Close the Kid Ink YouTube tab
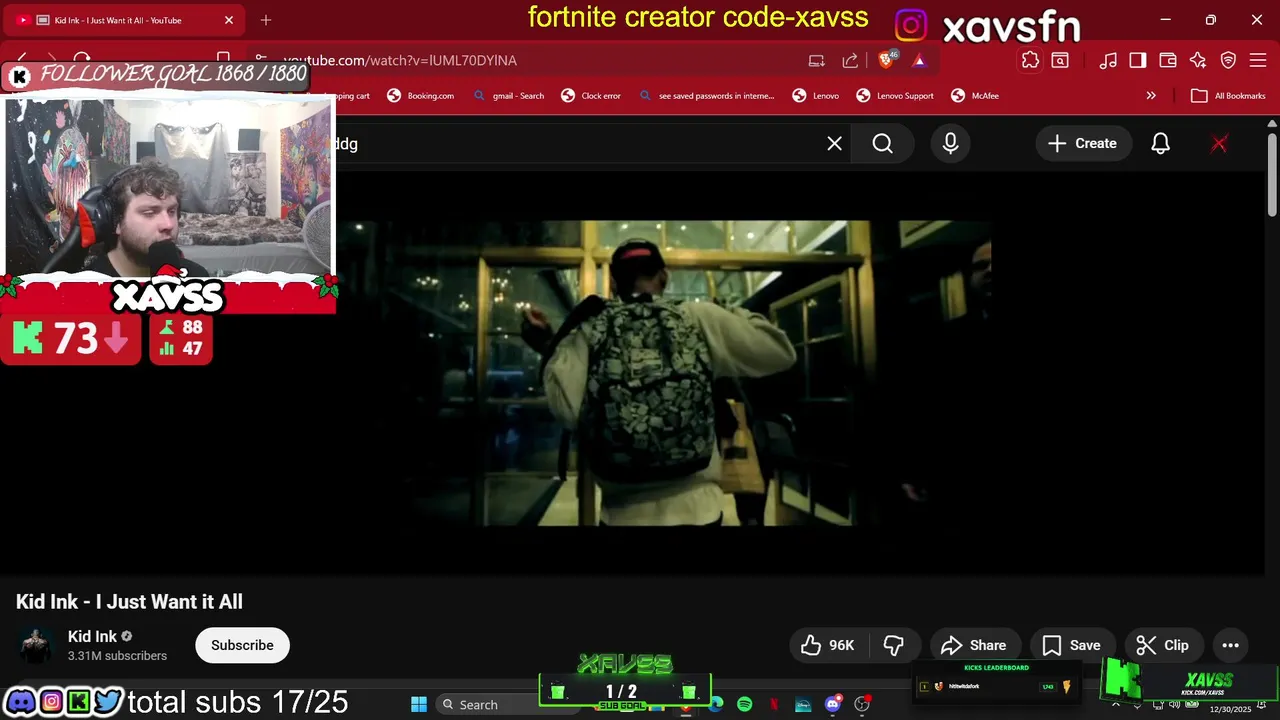The height and width of the screenshot is (720, 1280). click(229, 20)
